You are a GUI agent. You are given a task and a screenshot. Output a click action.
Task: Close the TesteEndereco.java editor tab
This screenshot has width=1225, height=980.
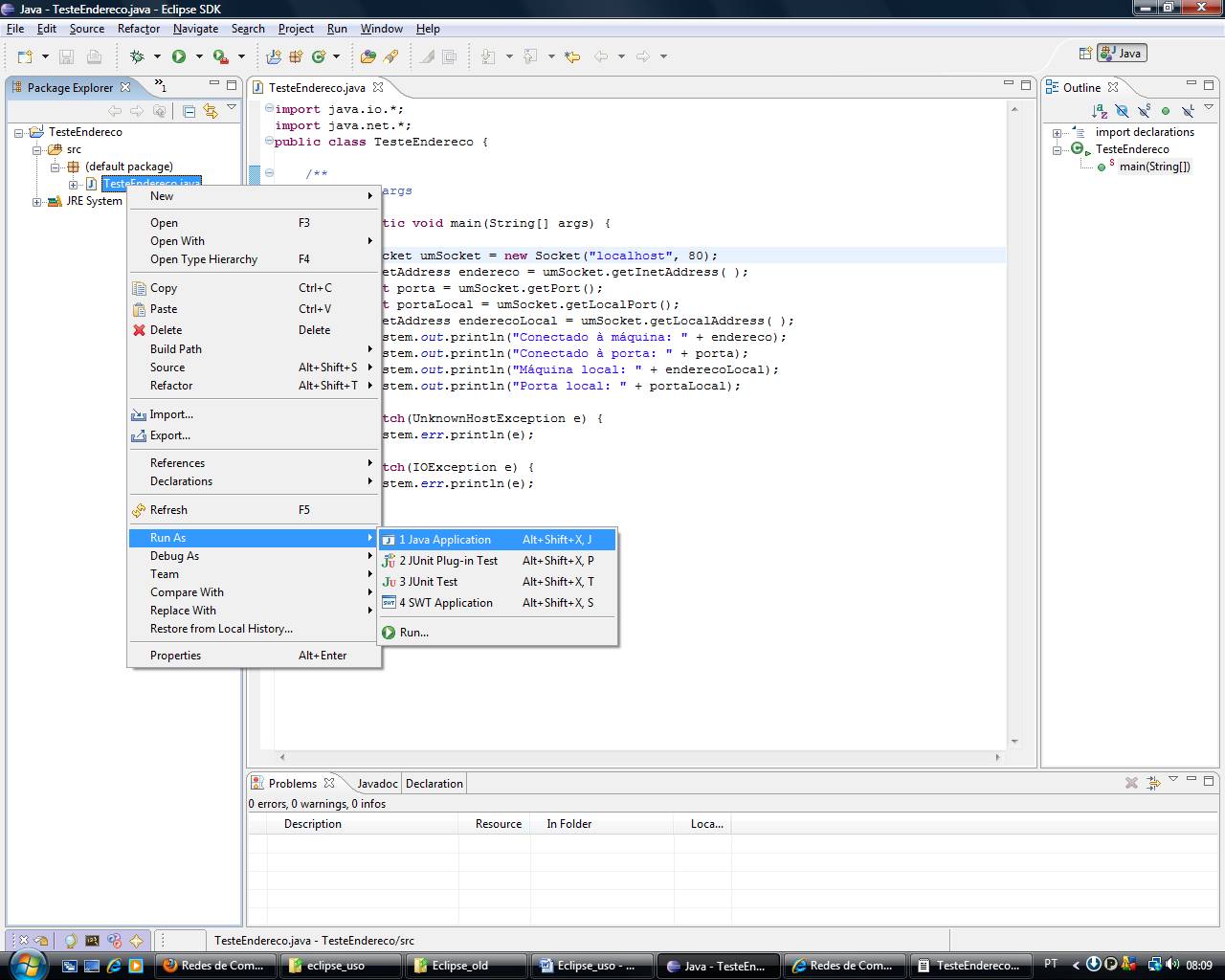click(378, 87)
